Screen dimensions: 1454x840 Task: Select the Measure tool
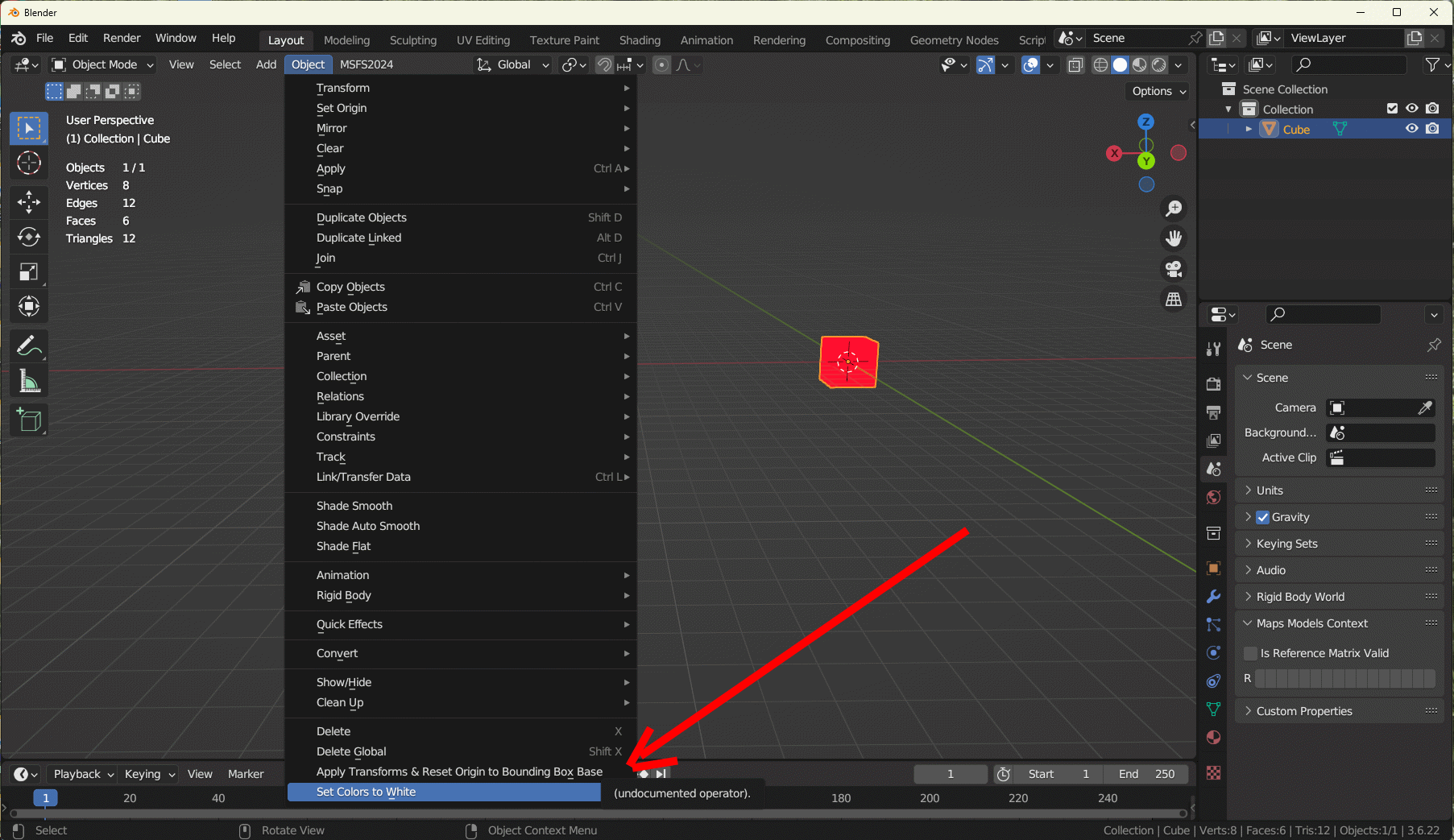29,382
